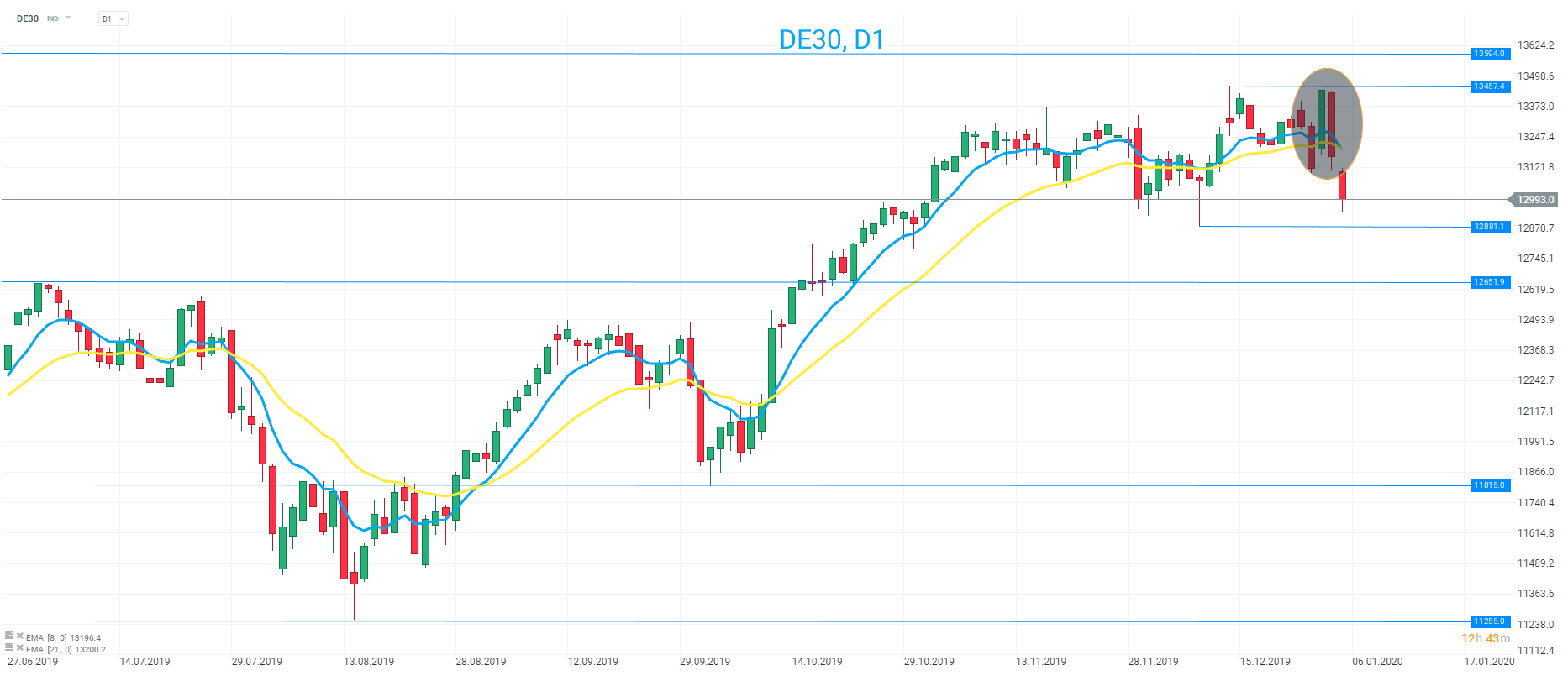Select the 12651.9 horizontal line price tag

click(x=1490, y=282)
